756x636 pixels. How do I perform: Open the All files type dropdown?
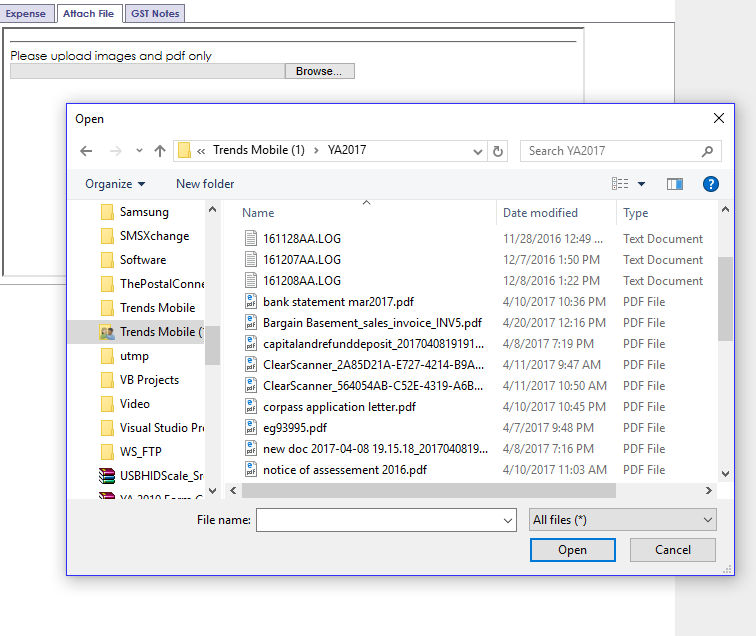click(x=622, y=520)
